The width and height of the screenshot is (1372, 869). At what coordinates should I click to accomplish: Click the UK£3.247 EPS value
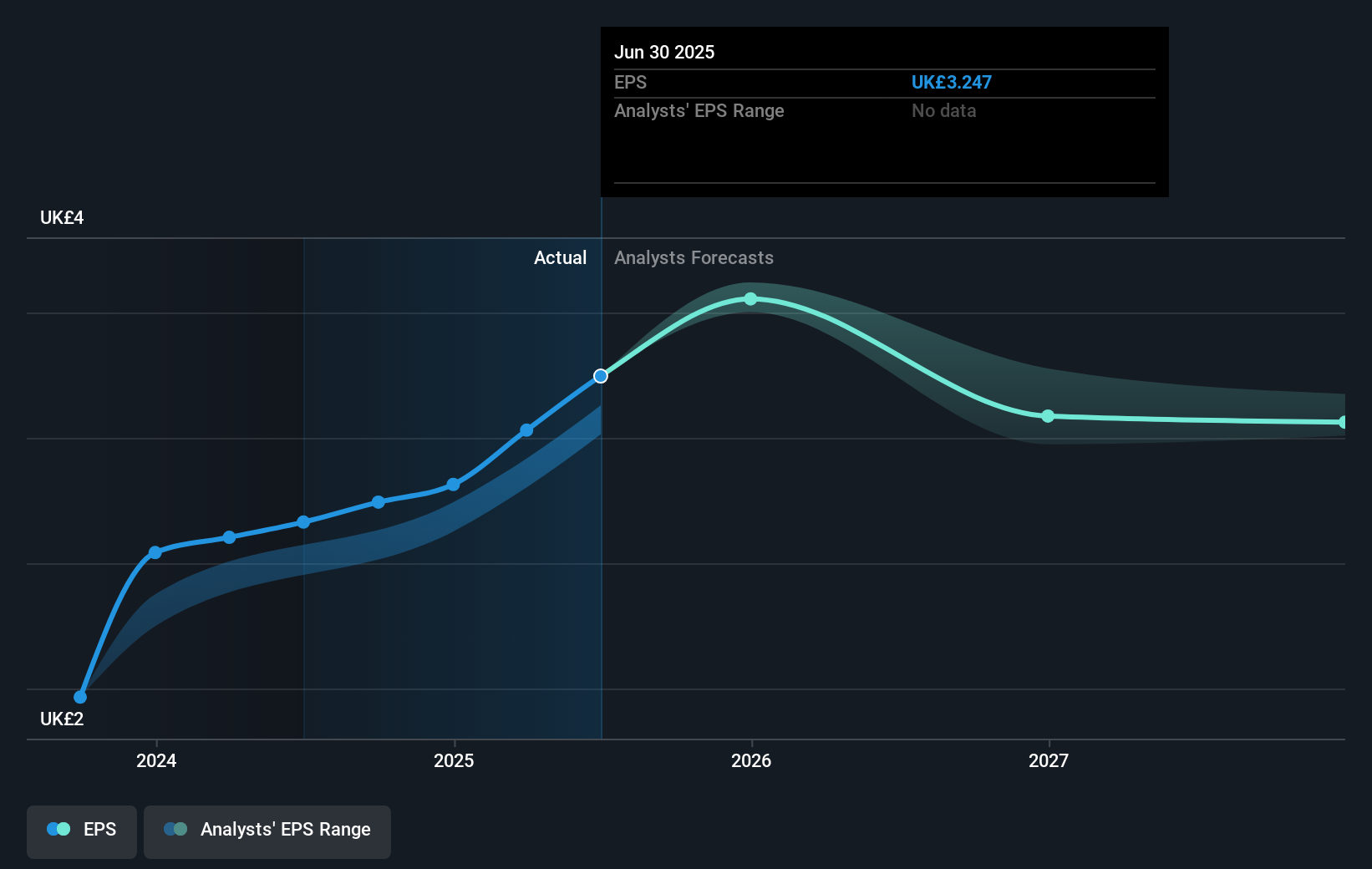pos(951,82)
